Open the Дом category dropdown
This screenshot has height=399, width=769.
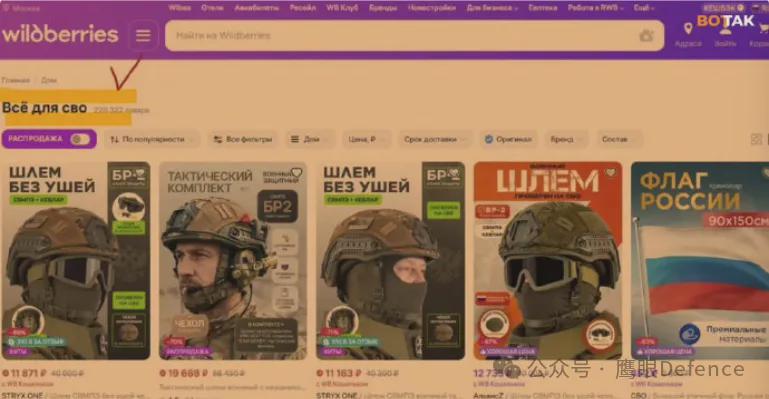click(x=311, y=139)
